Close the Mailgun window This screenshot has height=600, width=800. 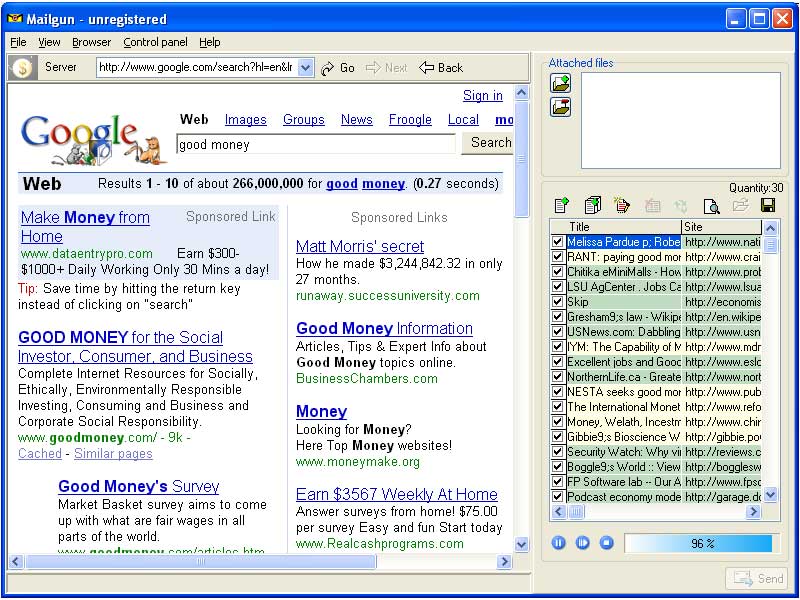[781, 19]
